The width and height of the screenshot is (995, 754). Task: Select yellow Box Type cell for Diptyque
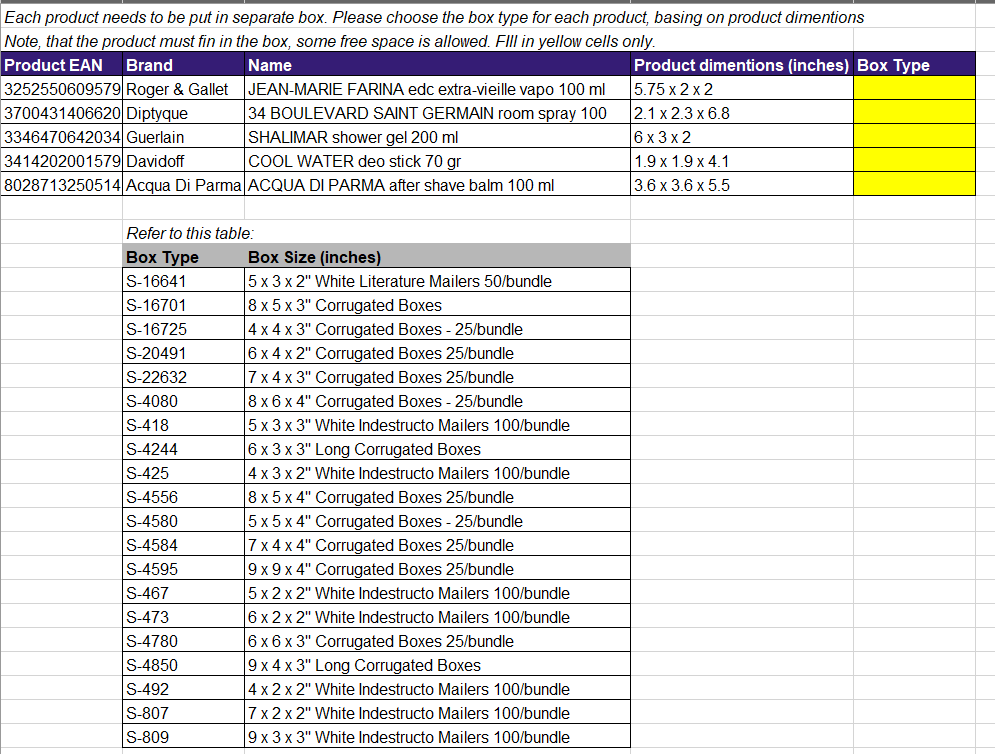(x=914, y=112)
